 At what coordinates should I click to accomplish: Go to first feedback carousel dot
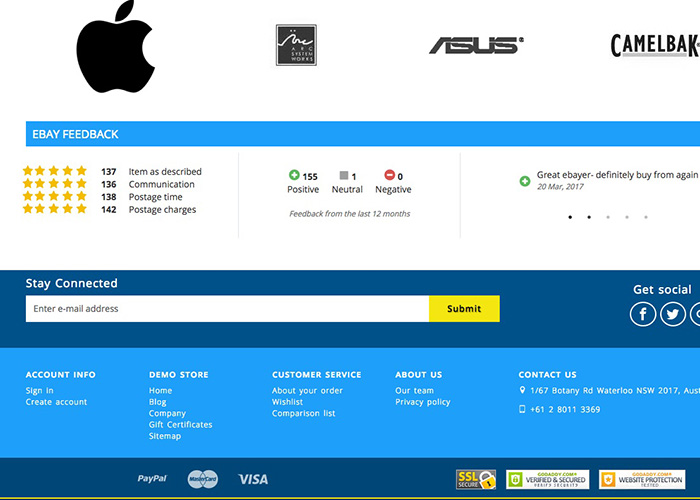[x=570, y=217]
